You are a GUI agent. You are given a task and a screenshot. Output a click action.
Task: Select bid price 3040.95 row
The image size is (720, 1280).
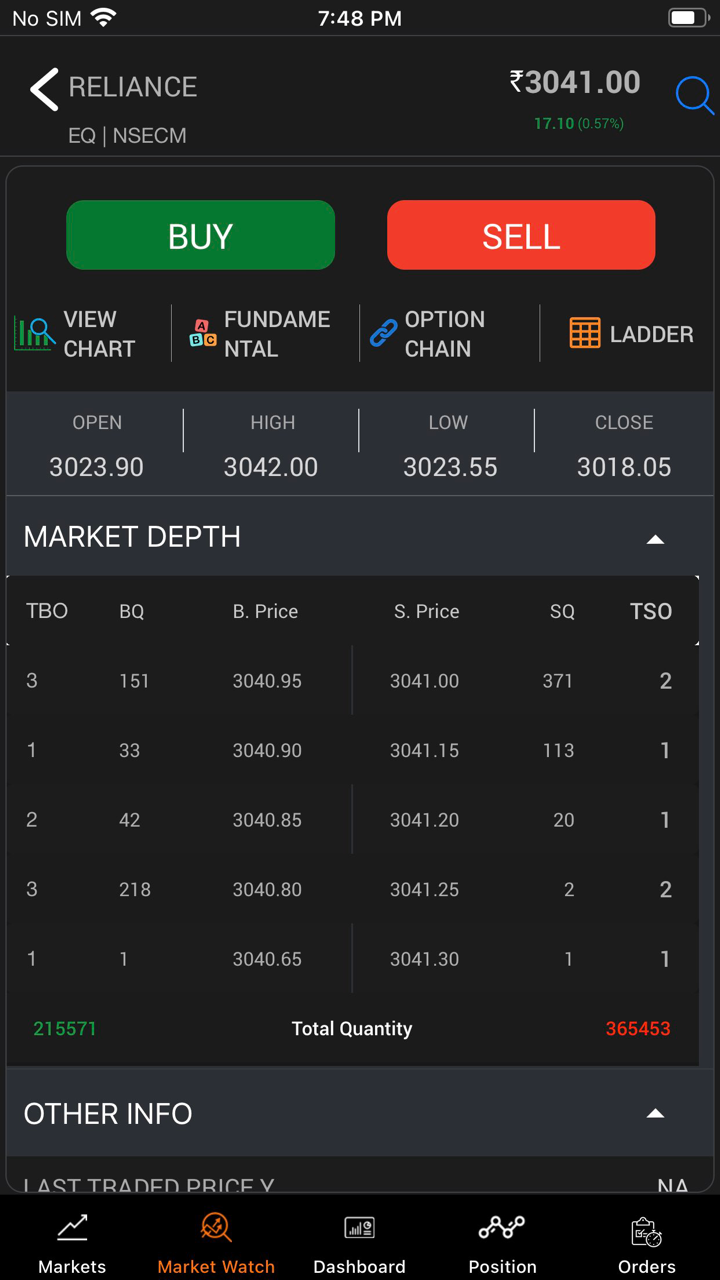267,681
